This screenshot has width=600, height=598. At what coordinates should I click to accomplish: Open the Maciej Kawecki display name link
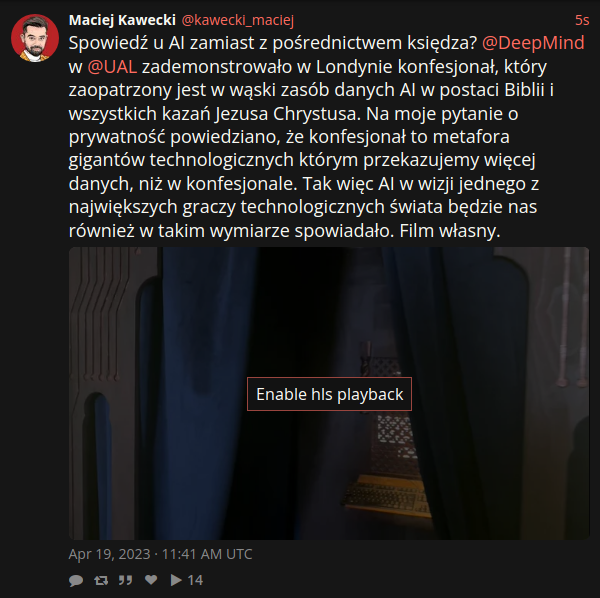[122, 20]
